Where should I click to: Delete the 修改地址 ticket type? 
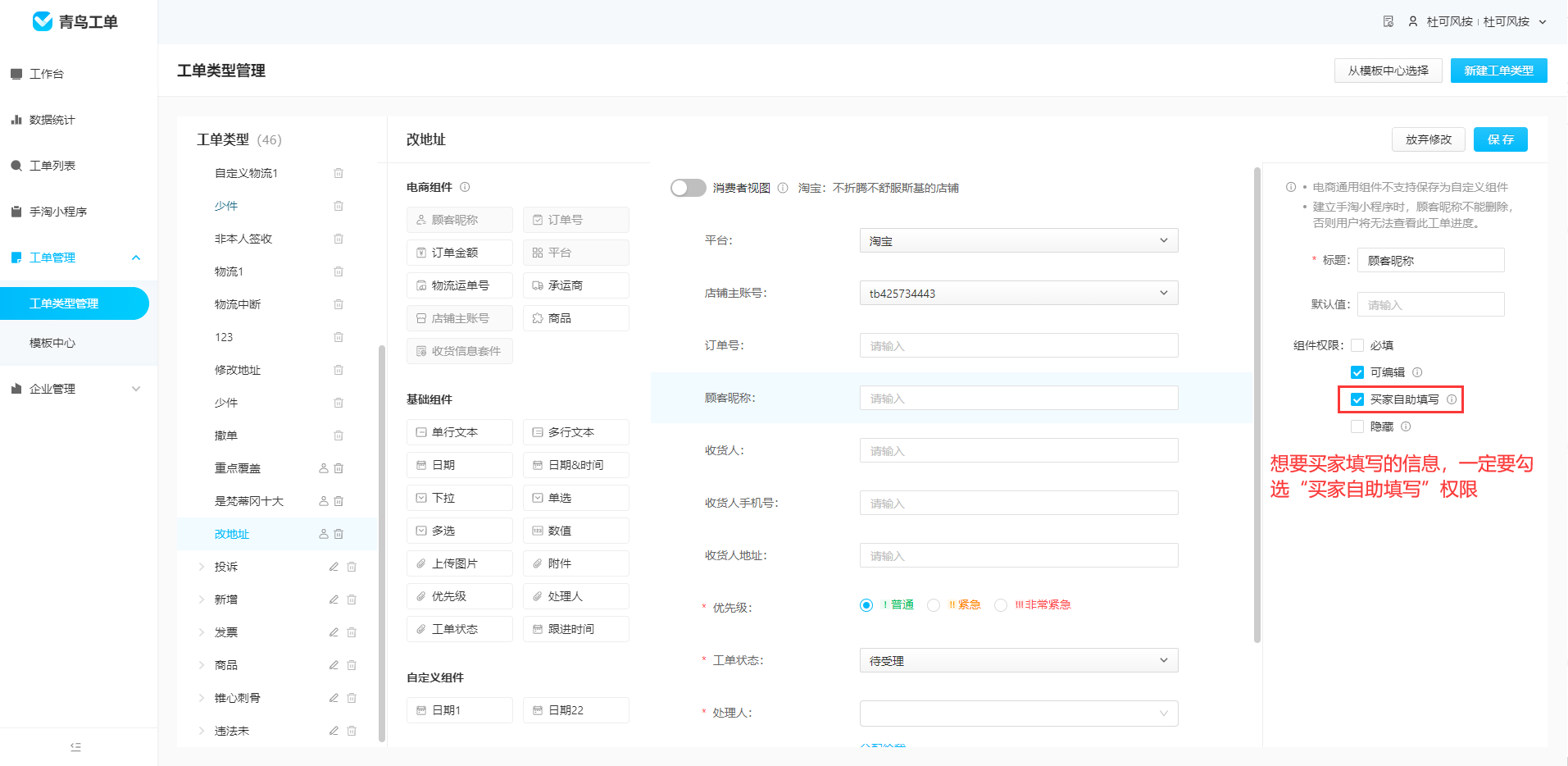[x=339, y=370]
